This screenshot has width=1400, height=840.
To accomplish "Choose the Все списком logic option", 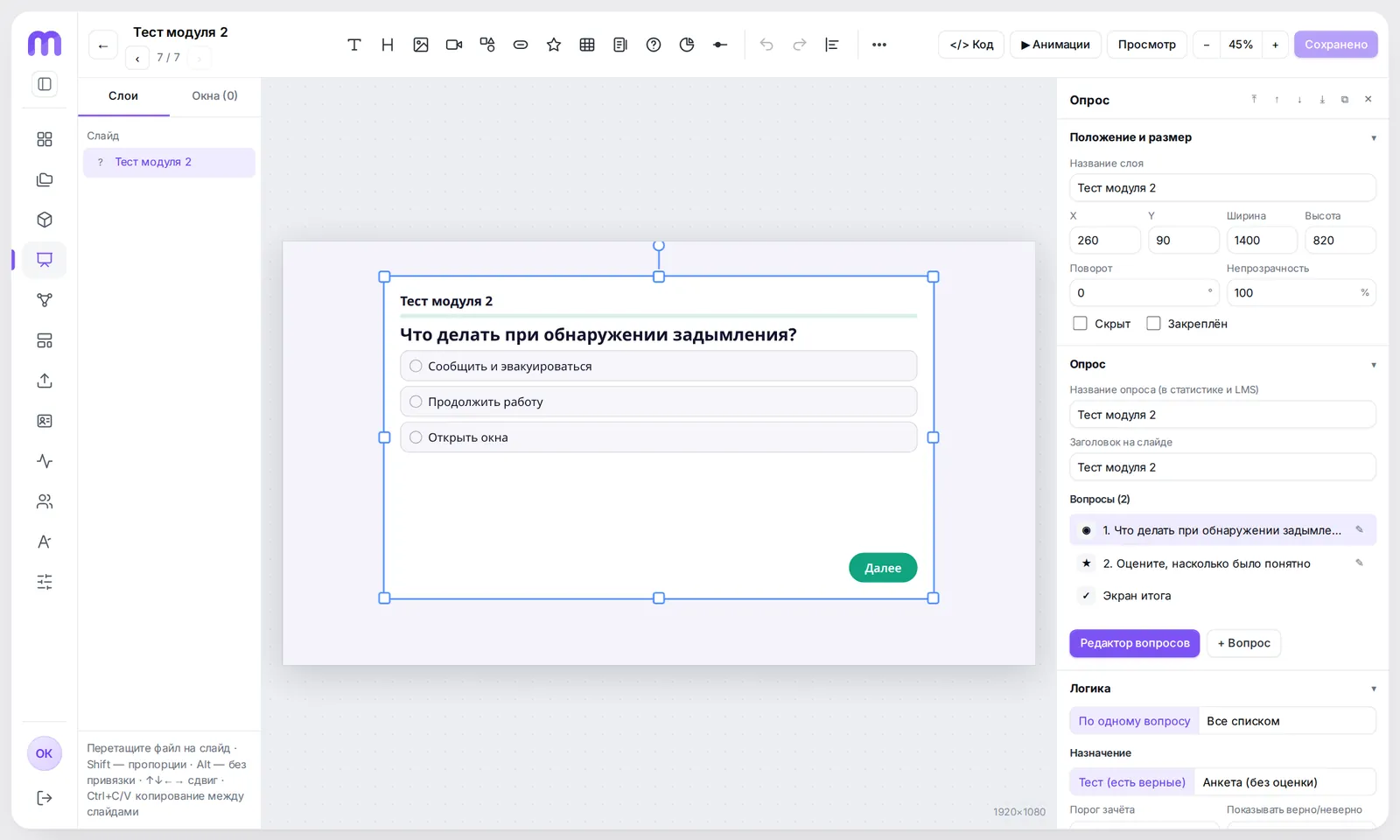I will [1242, 721].
